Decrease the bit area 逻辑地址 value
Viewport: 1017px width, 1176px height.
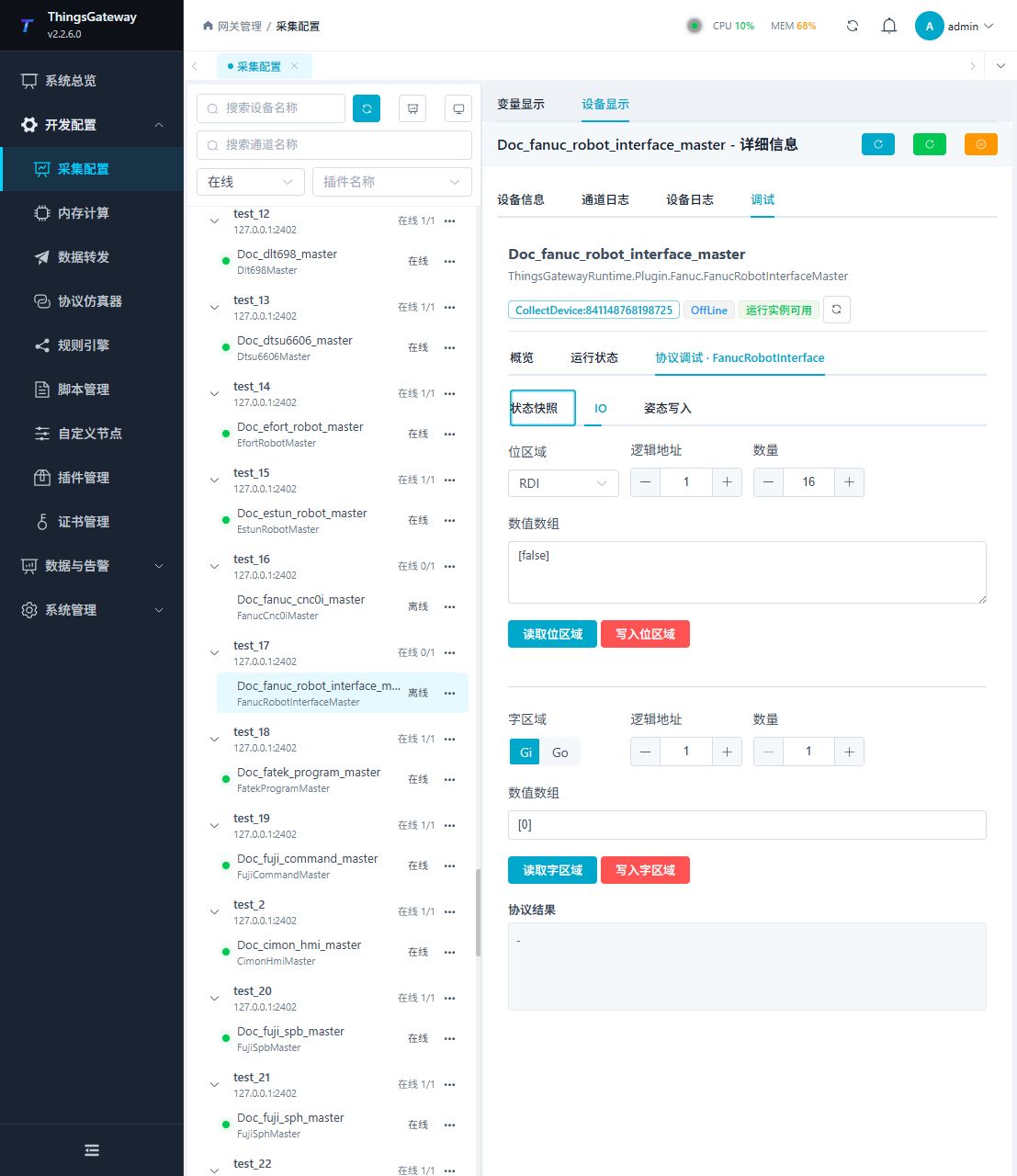(x=646, y=482)
